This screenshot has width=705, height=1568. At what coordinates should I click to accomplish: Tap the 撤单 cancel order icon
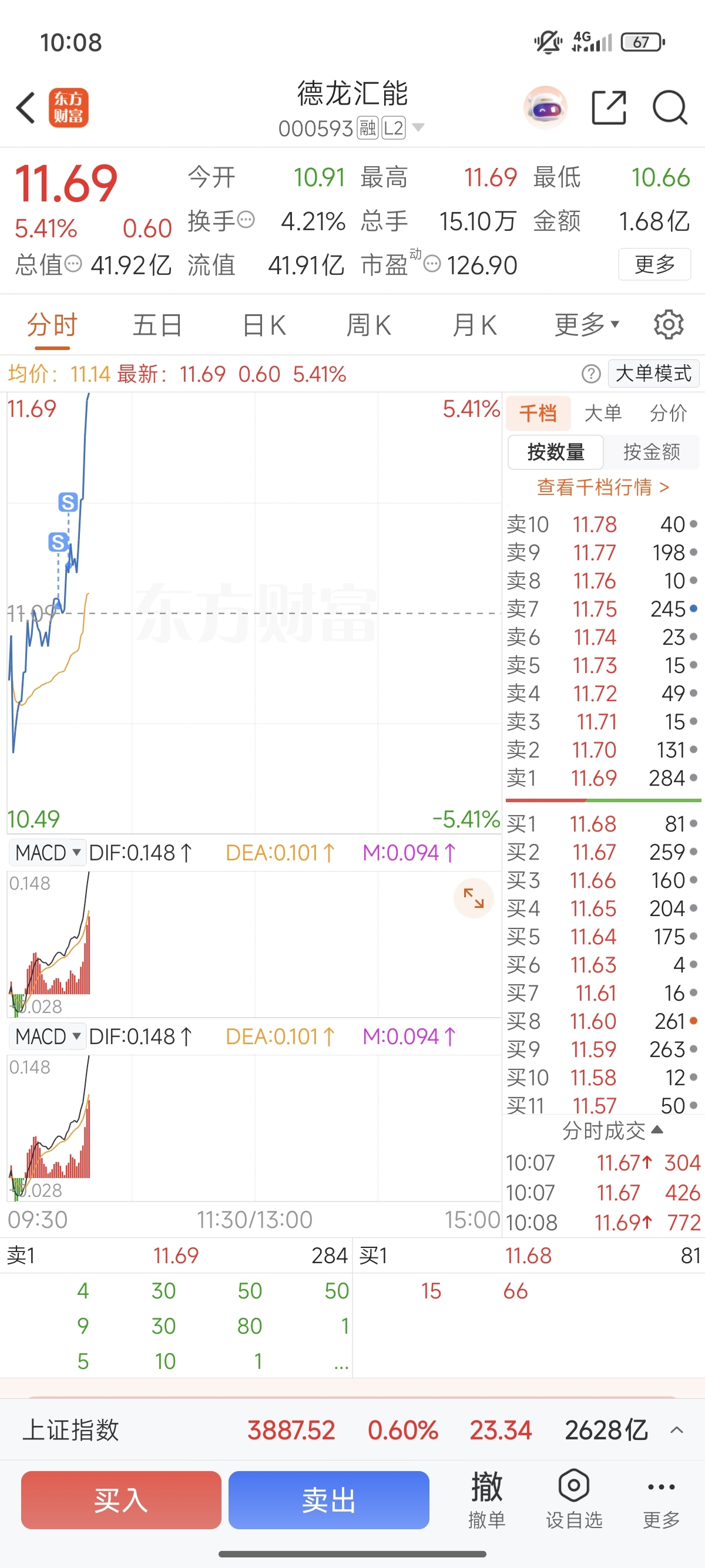tap(486, 1499)
